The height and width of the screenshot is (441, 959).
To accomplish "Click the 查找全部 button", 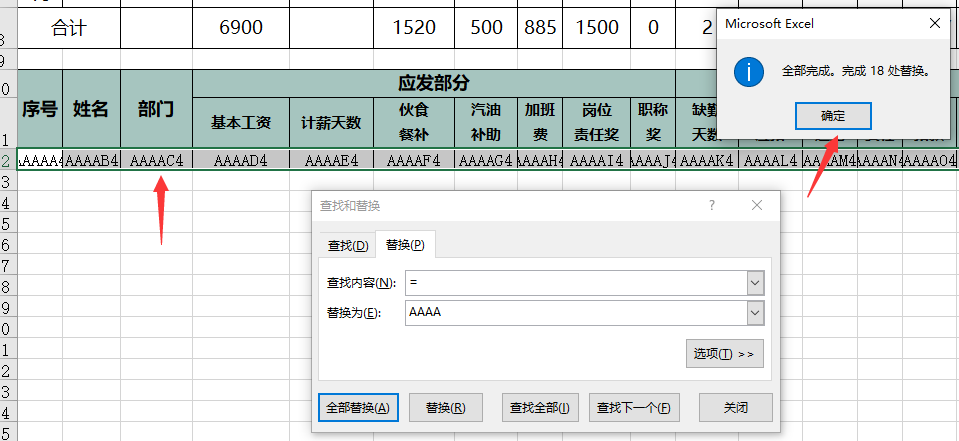I will (540, 407).
